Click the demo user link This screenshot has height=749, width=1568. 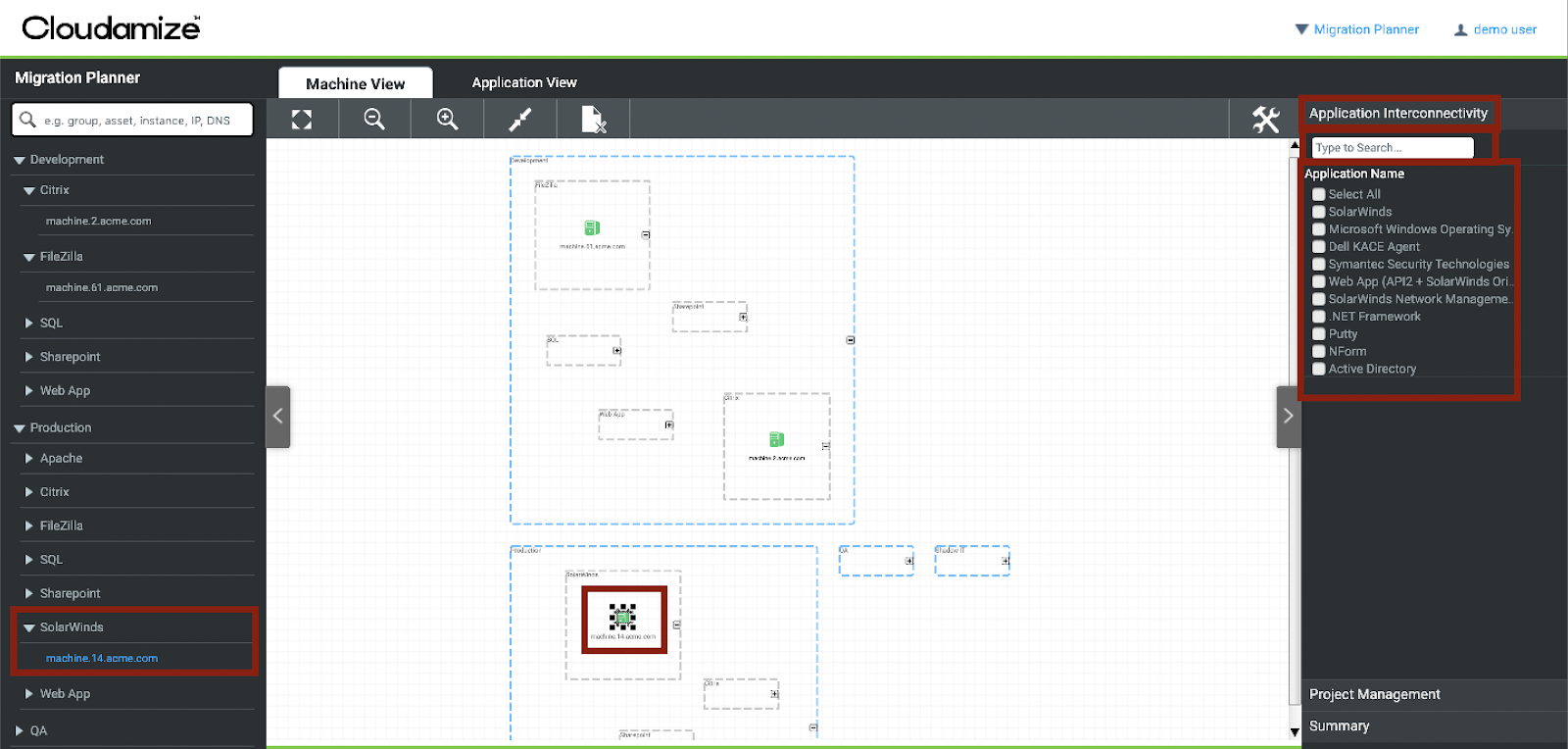[x=1504, y=29]
